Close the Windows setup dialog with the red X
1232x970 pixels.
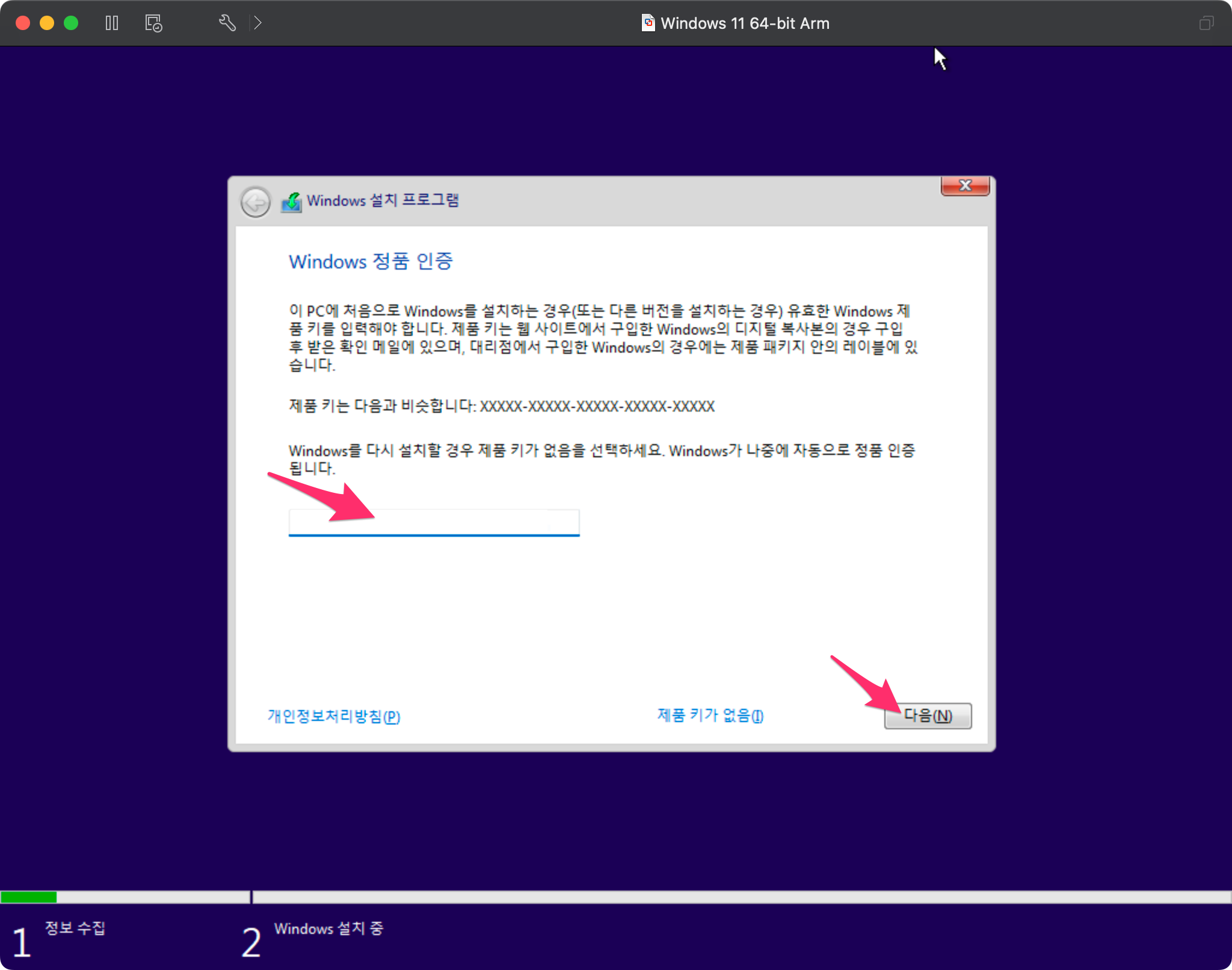point(965,185)
